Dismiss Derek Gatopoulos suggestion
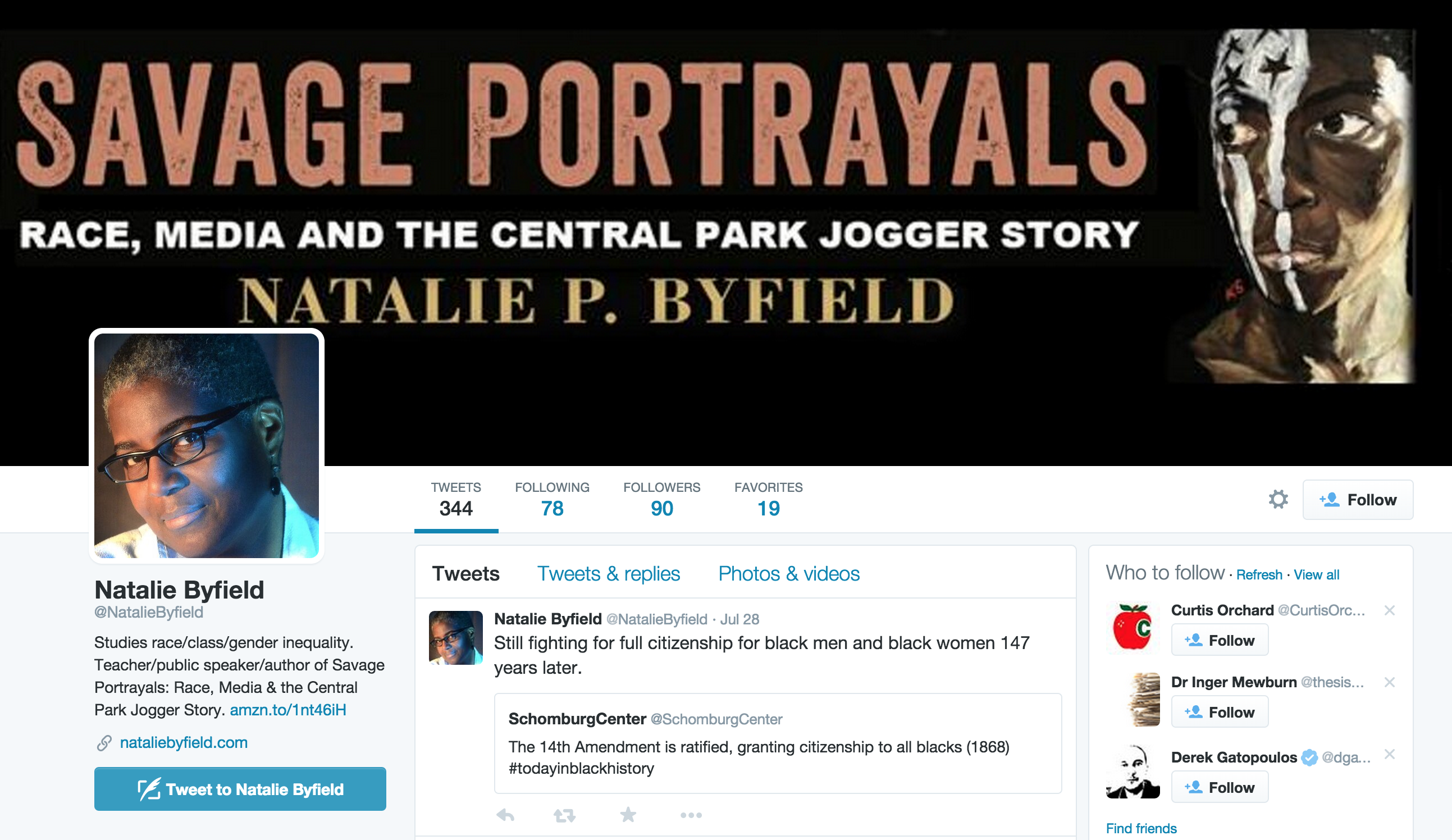Viewport: 1452px width, 840px height. click(1389, 754)
